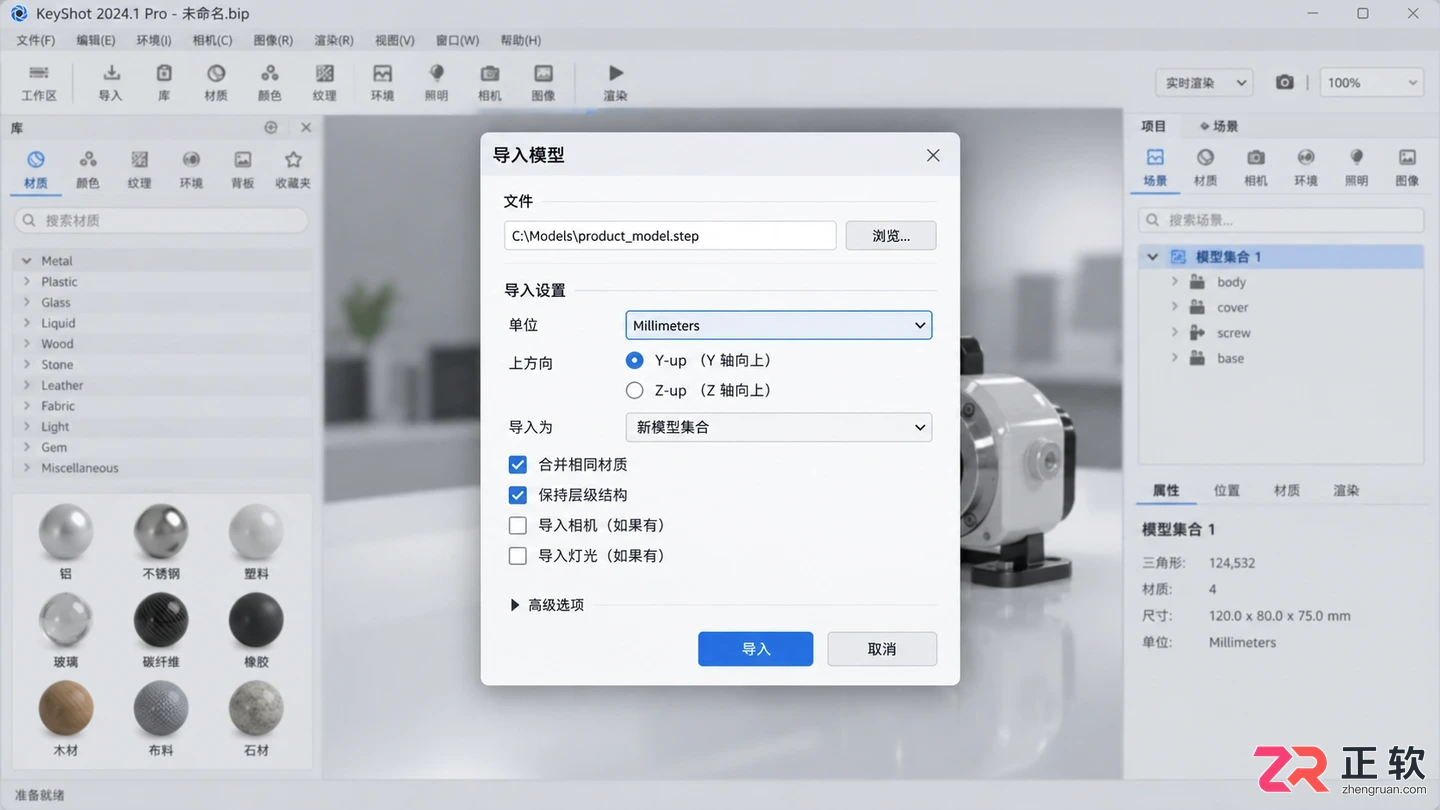Select the 环境 tab icon in library panel
The height and width of the screenshot is (810, 1440).
click(x=191, y=160)
